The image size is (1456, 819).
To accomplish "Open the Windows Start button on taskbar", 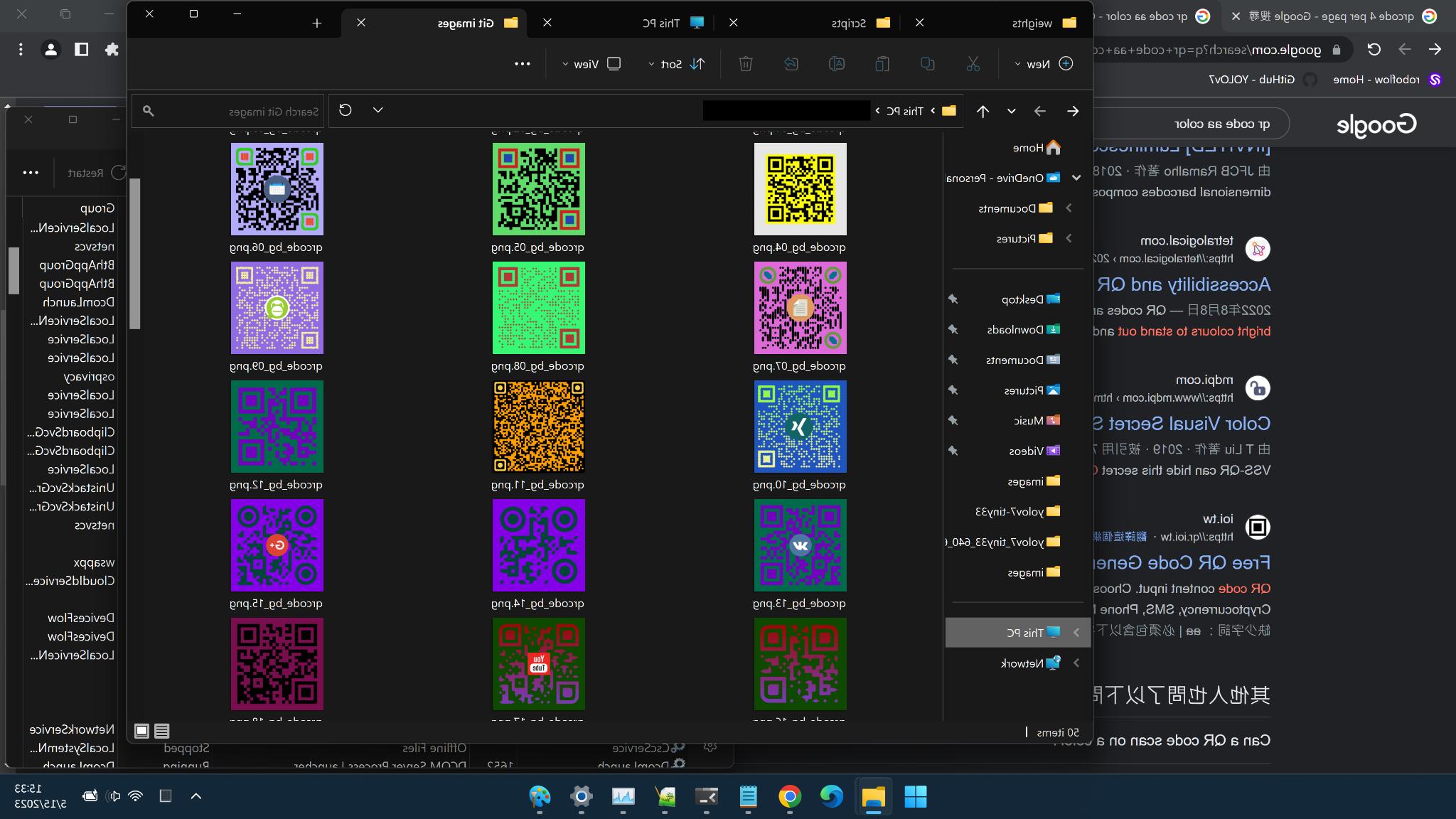I will 915,796.
